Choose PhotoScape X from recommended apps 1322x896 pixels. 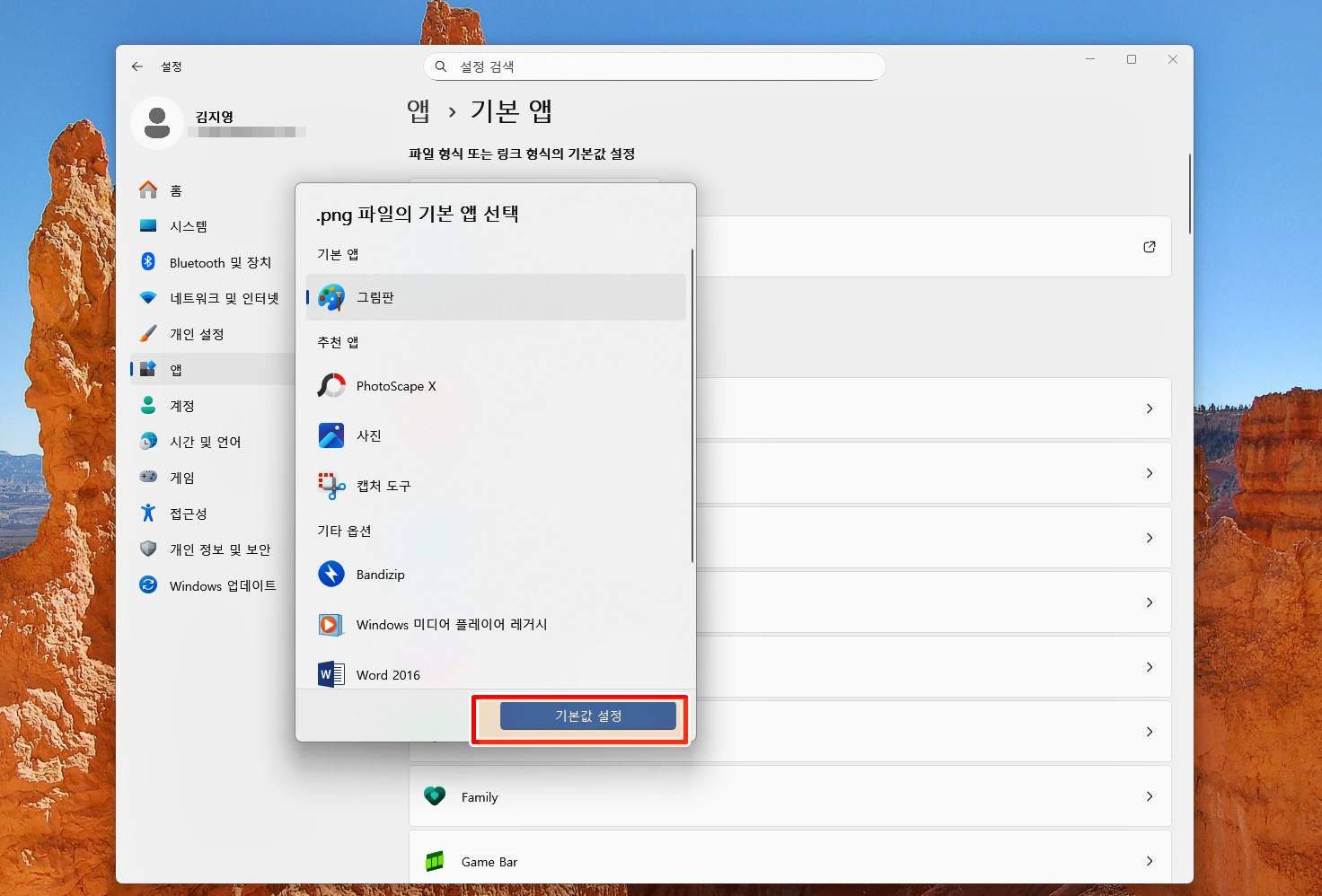pos(496,386)
